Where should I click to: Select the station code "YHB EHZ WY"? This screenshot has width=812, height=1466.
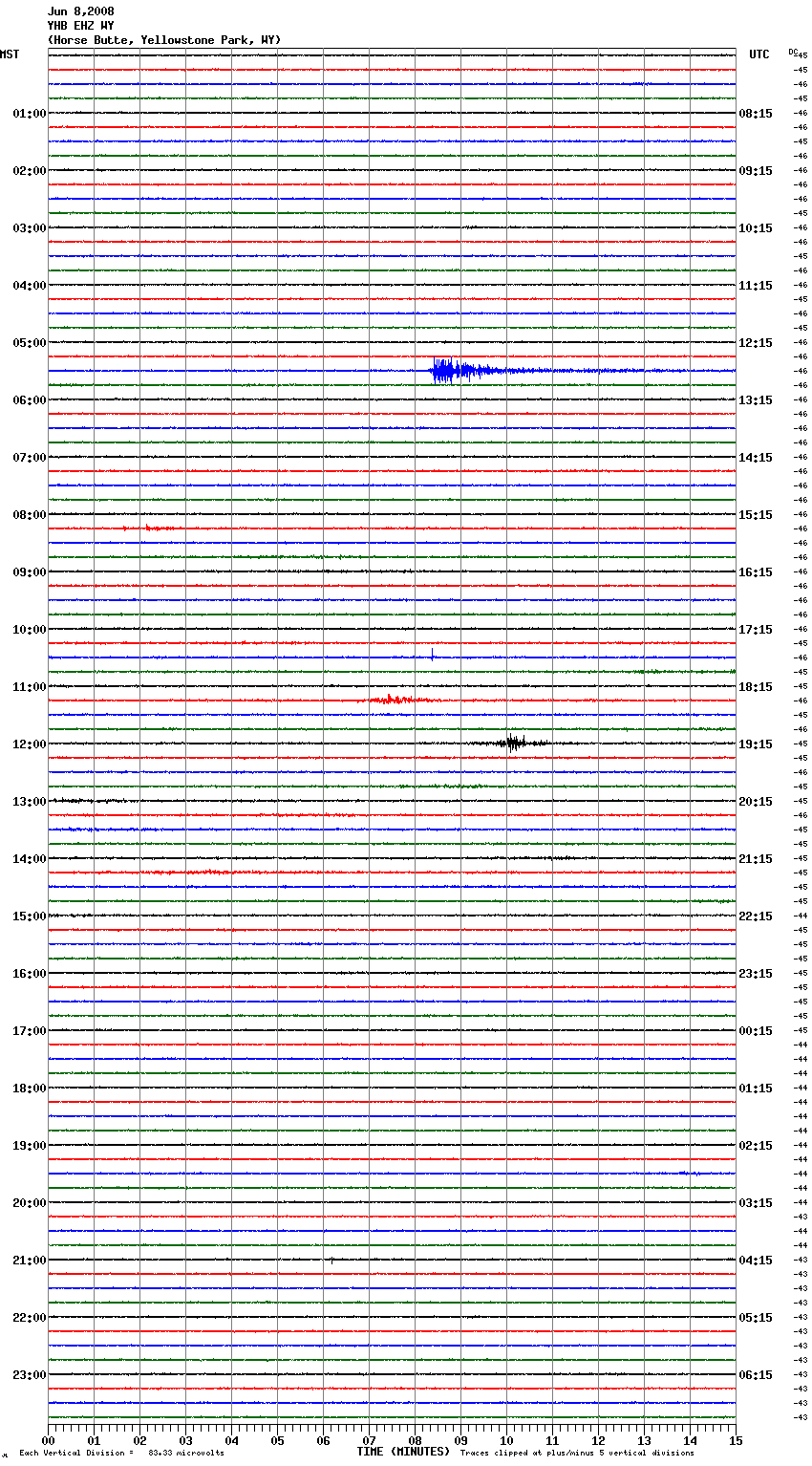(80, 26)
